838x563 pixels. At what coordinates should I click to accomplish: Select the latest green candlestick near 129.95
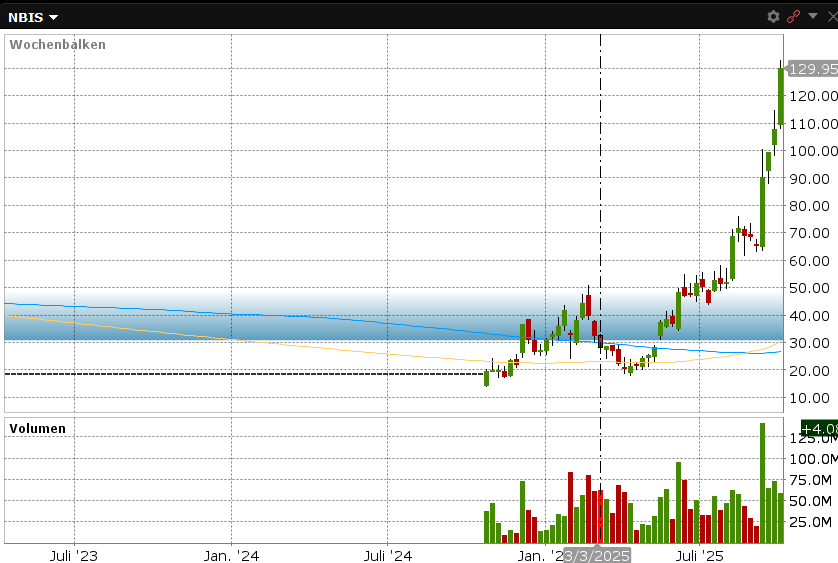click(x=781, y=97)
